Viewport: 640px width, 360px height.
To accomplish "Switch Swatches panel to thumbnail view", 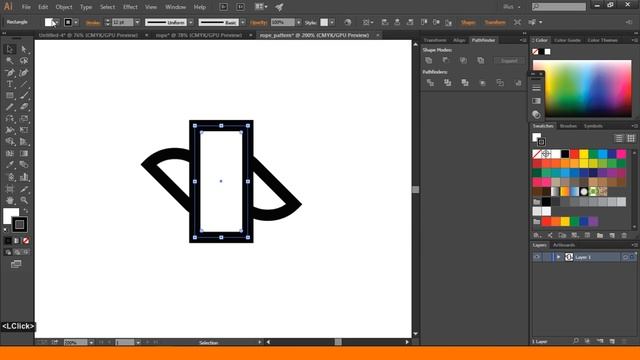I will click(x=631, y=138).
